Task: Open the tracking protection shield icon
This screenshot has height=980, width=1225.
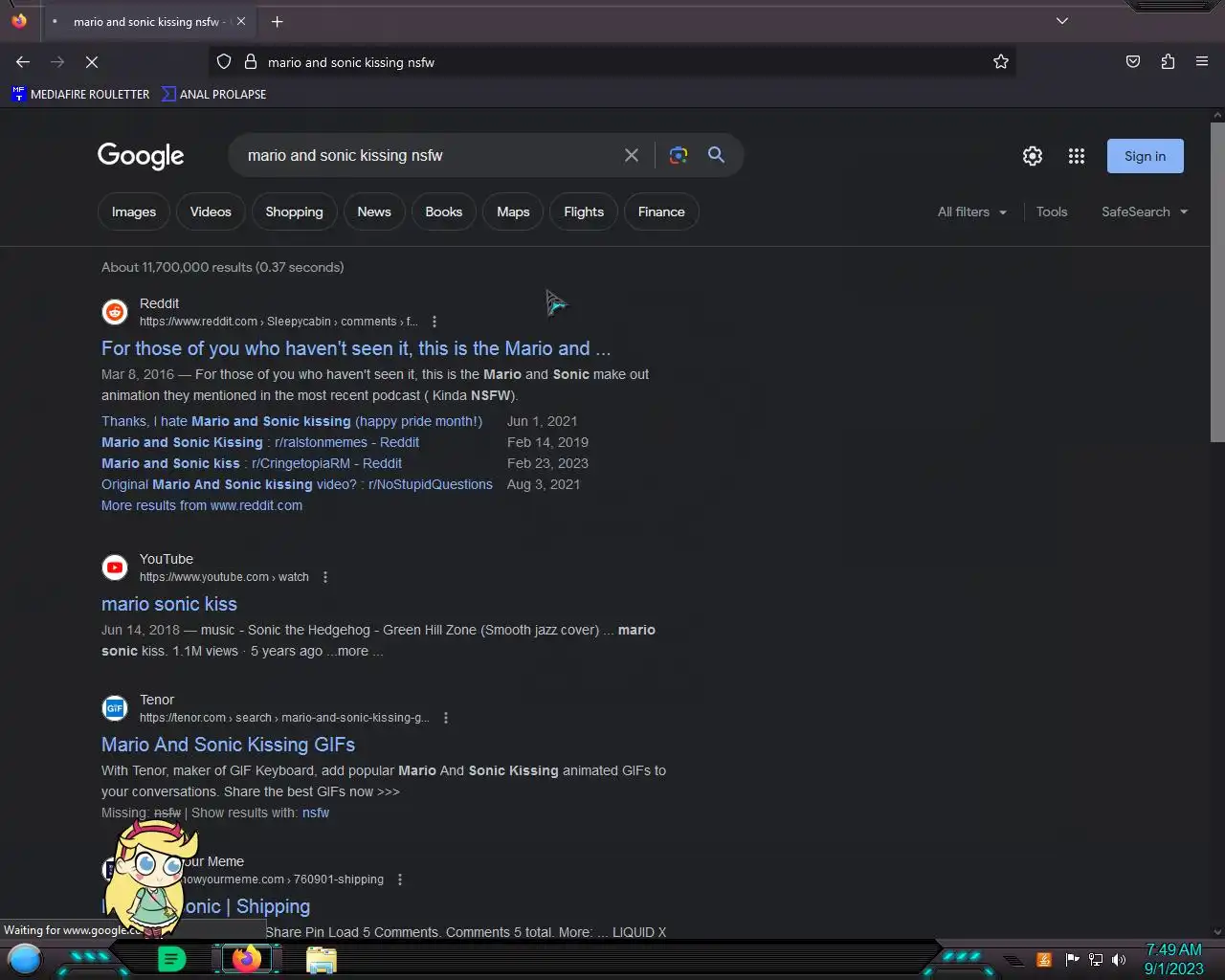Action: click(224, 61)
